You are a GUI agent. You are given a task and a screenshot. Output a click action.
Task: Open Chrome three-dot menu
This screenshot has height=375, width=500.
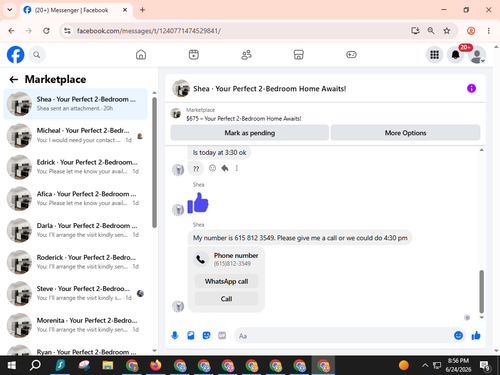(489, 31)
